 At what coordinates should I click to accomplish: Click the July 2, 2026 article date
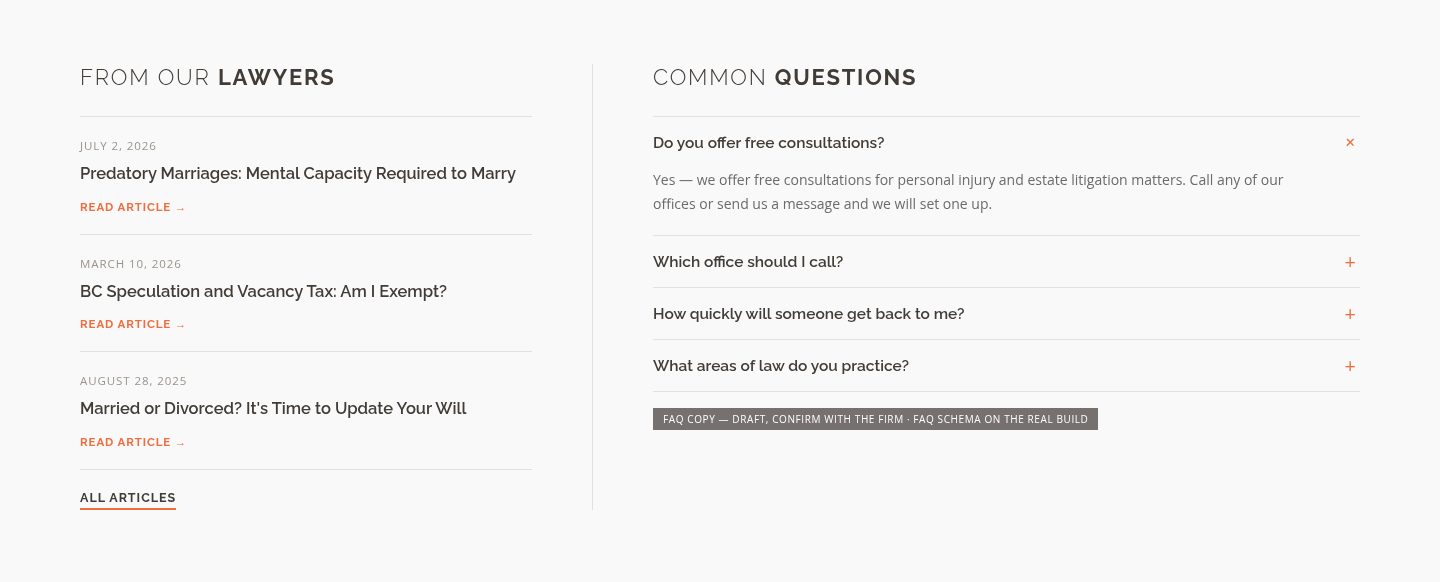click(118, 146)
